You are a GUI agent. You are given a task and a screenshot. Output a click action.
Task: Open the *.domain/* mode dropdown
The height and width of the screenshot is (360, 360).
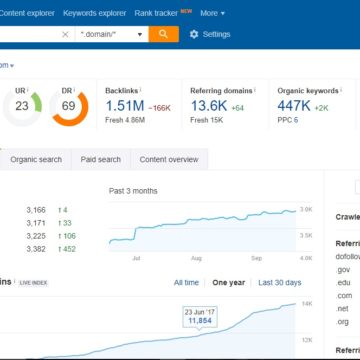click(x=112, y=34)
